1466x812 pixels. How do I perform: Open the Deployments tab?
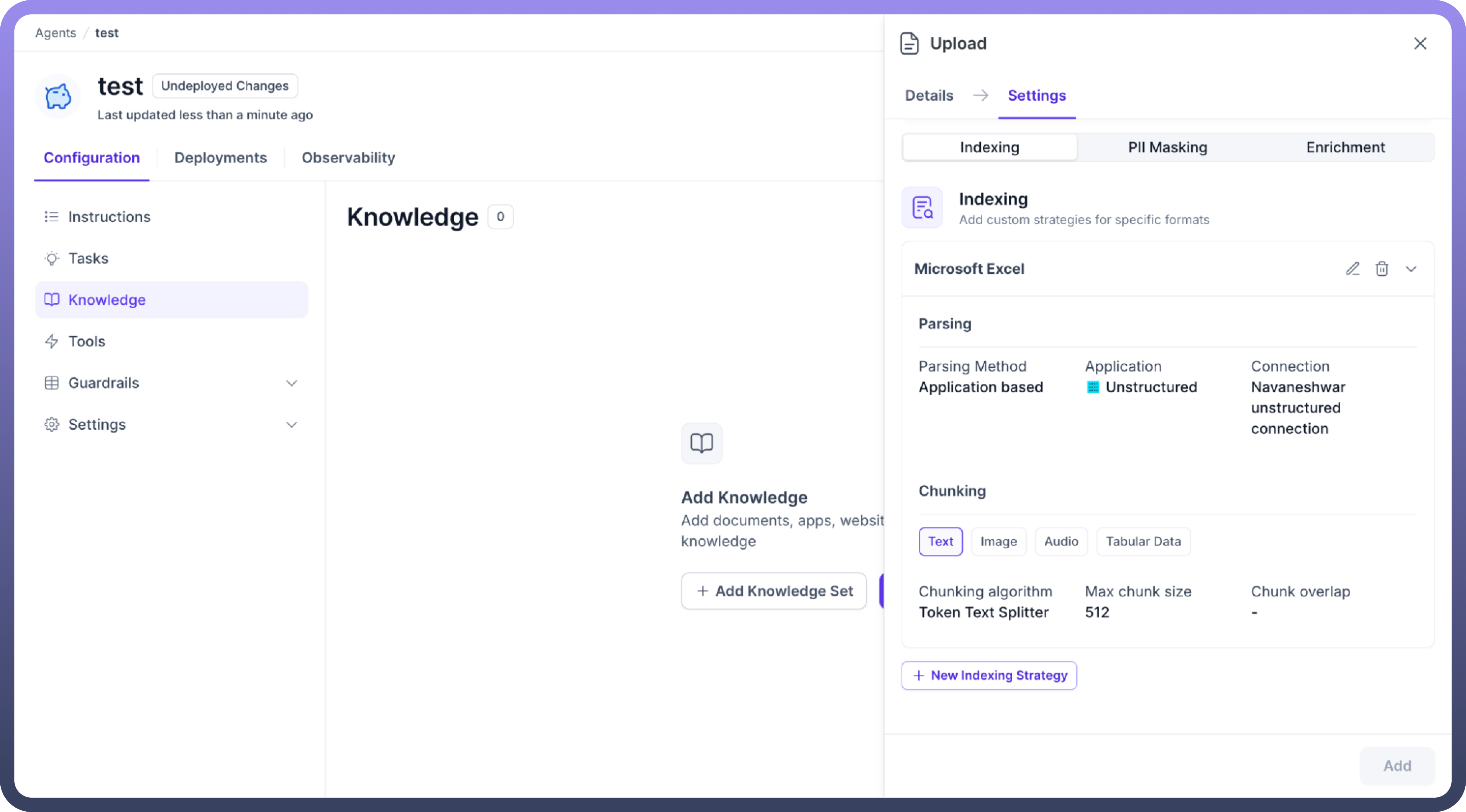pos(220,157)
